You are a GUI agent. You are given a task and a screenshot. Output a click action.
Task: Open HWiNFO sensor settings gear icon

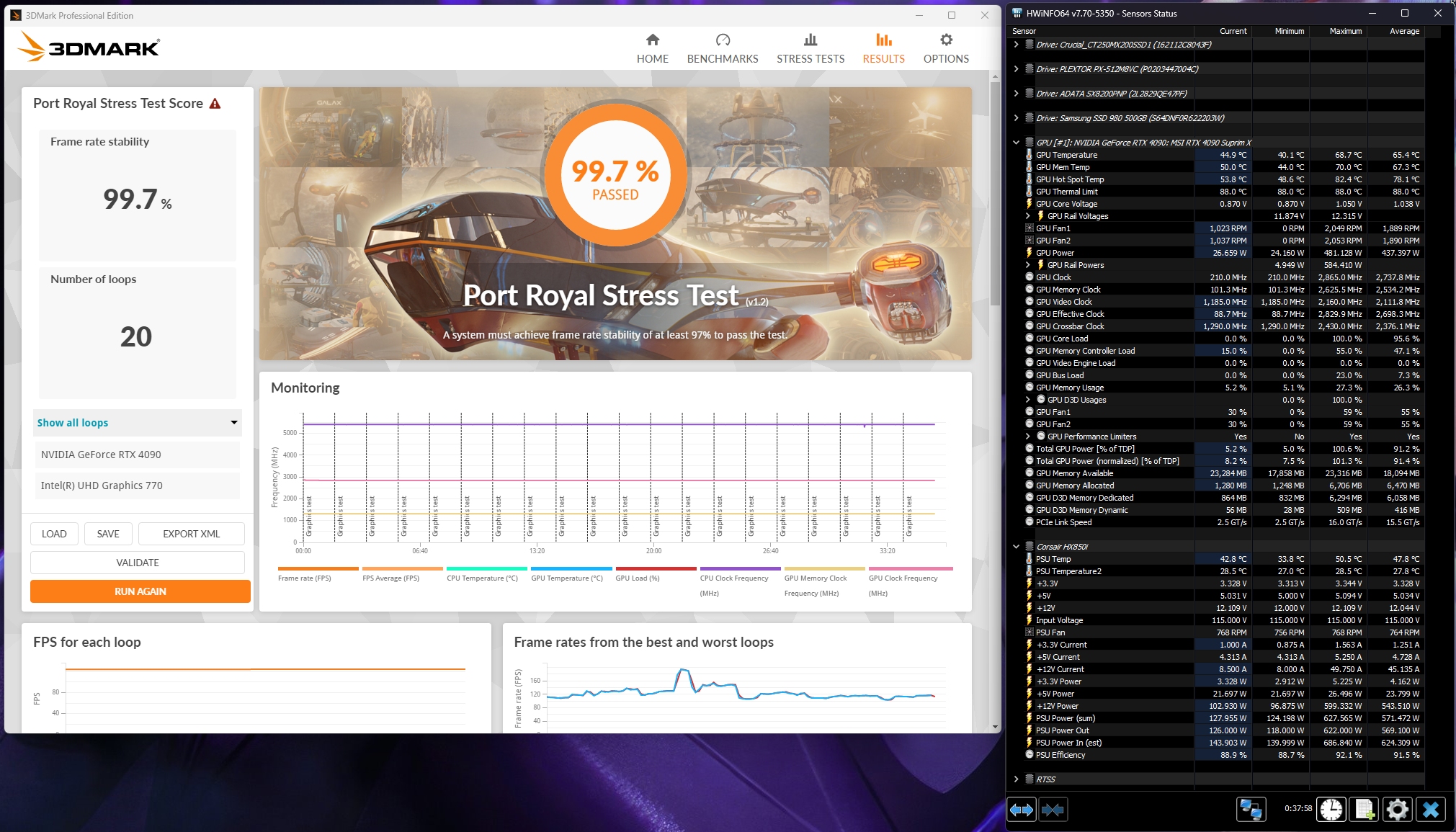point(1397,810)
